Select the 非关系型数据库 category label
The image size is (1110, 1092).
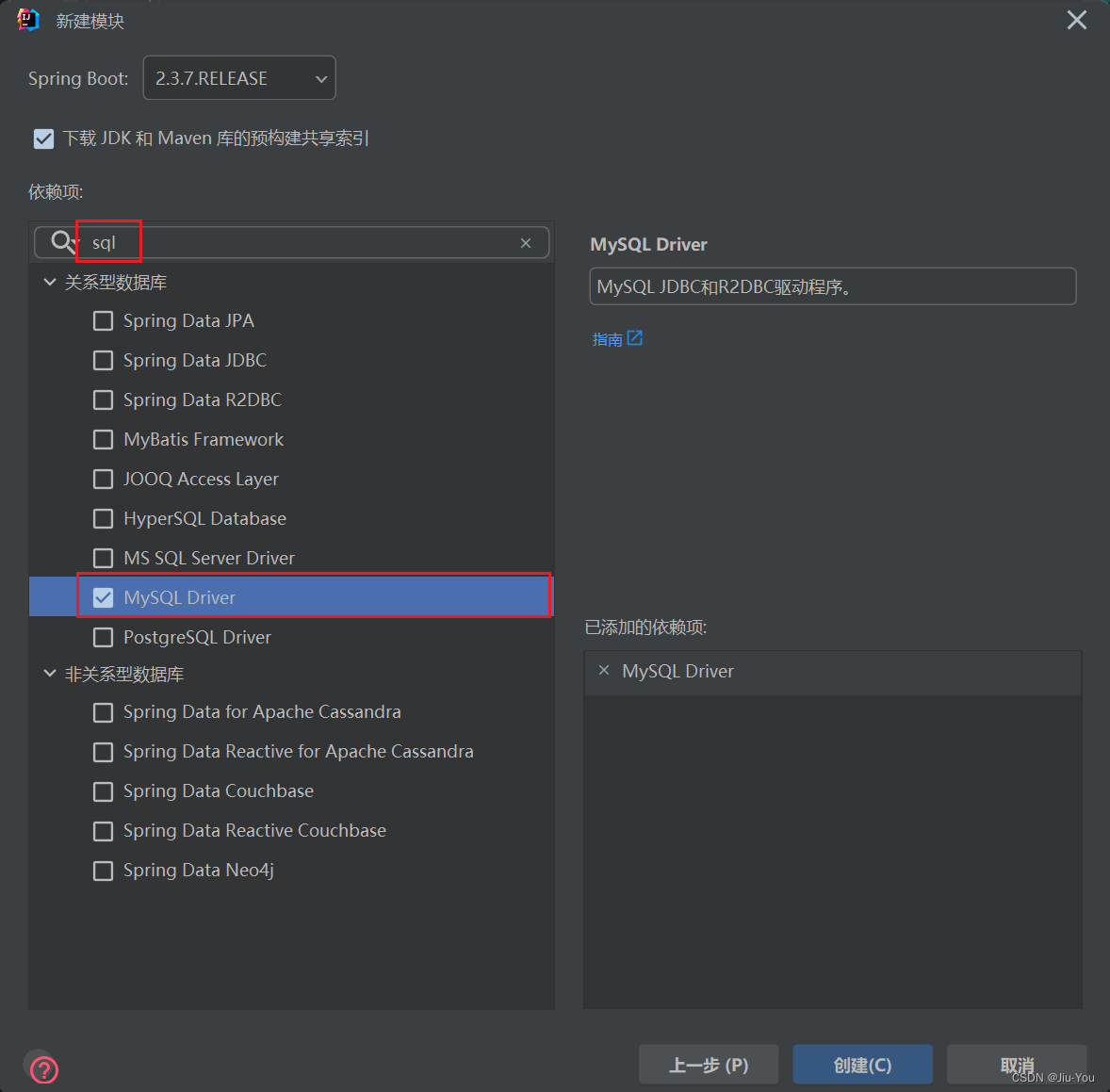click(x=124, y=674)
